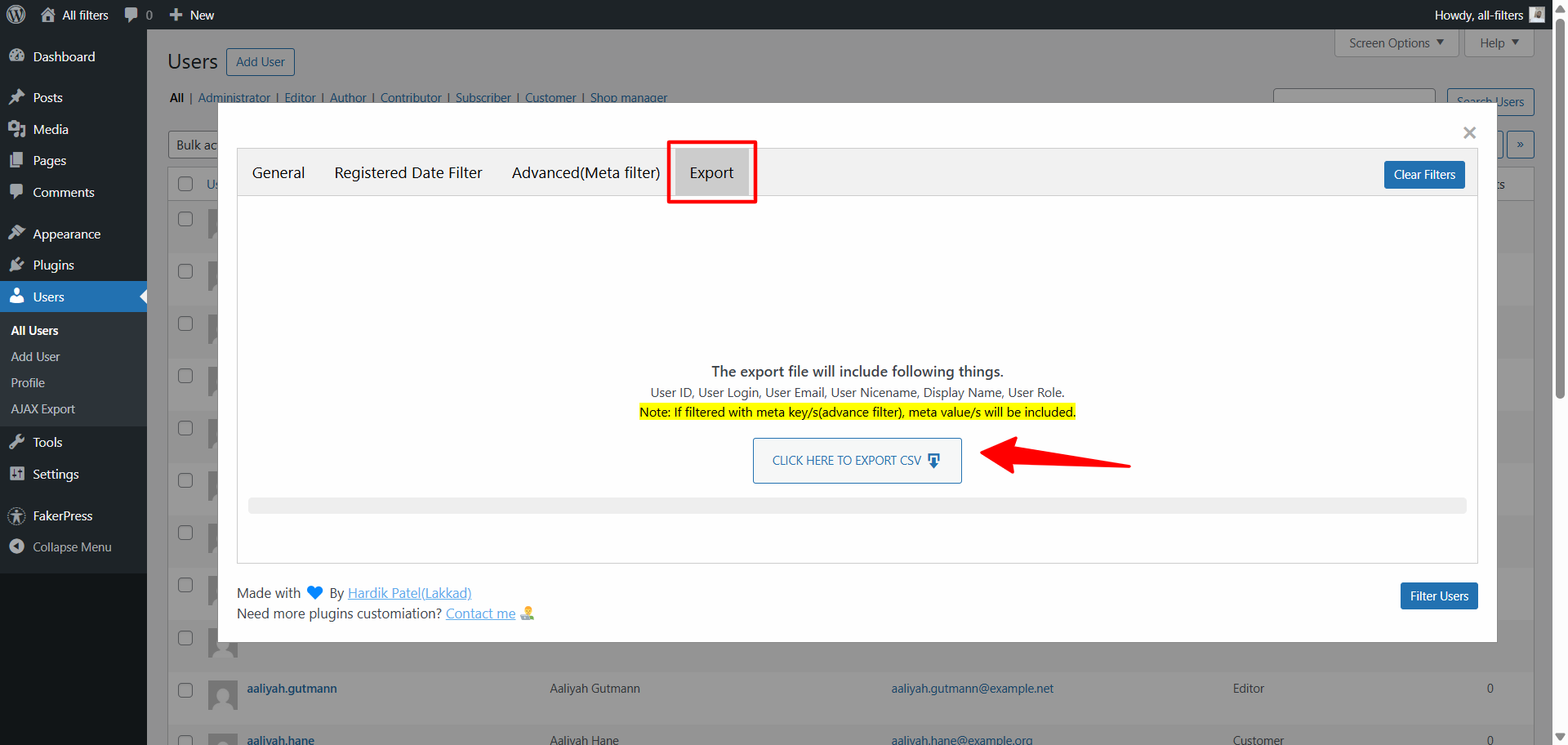Close the filter popup with X

pos(1469,132)
